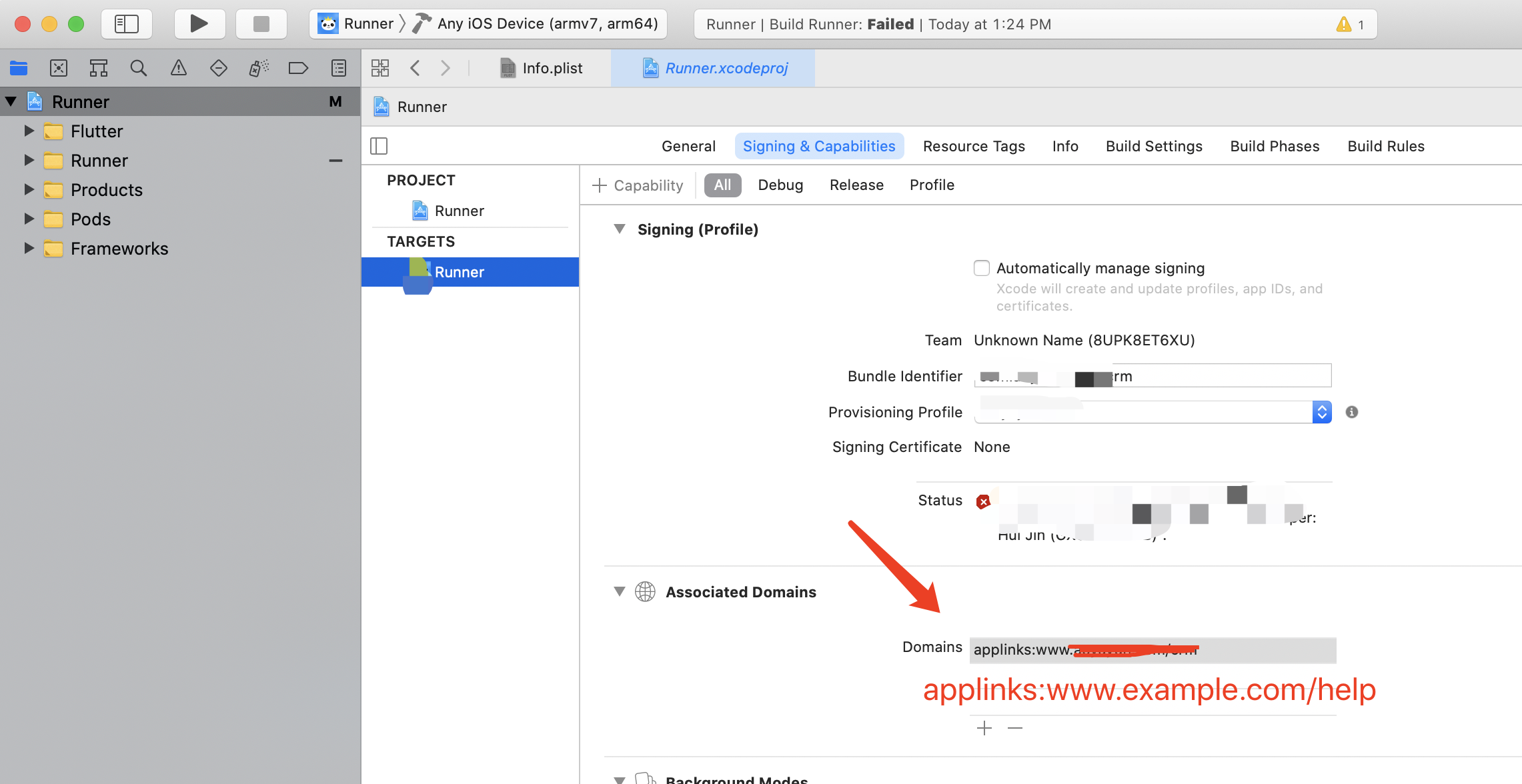Viewport: 1522px width, 784px height.
Task: Open the Source Control navigator icon
Action: click(59, 68)
